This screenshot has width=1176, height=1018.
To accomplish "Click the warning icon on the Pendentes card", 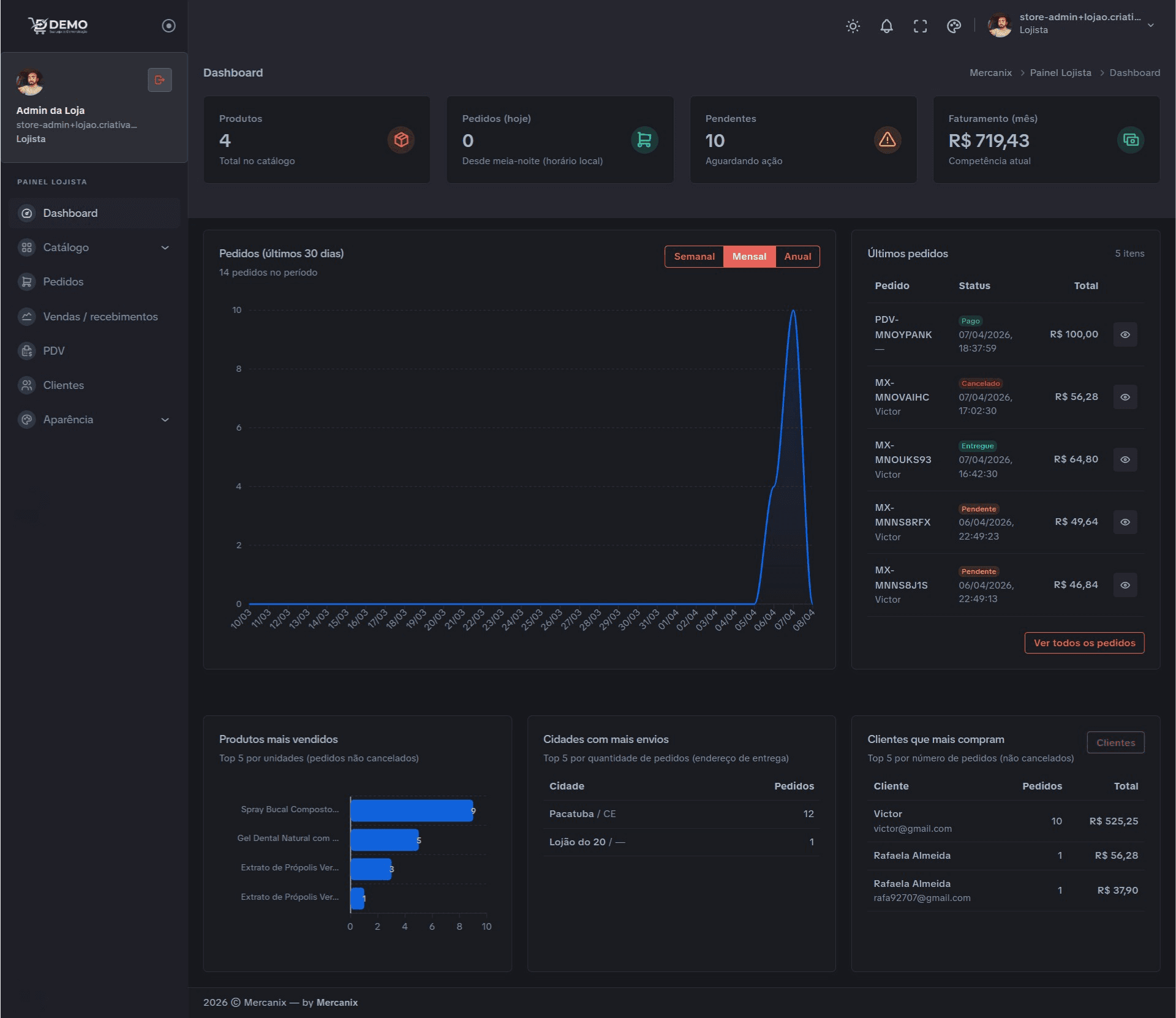I will pyautogui.click(x=887, y=140).
